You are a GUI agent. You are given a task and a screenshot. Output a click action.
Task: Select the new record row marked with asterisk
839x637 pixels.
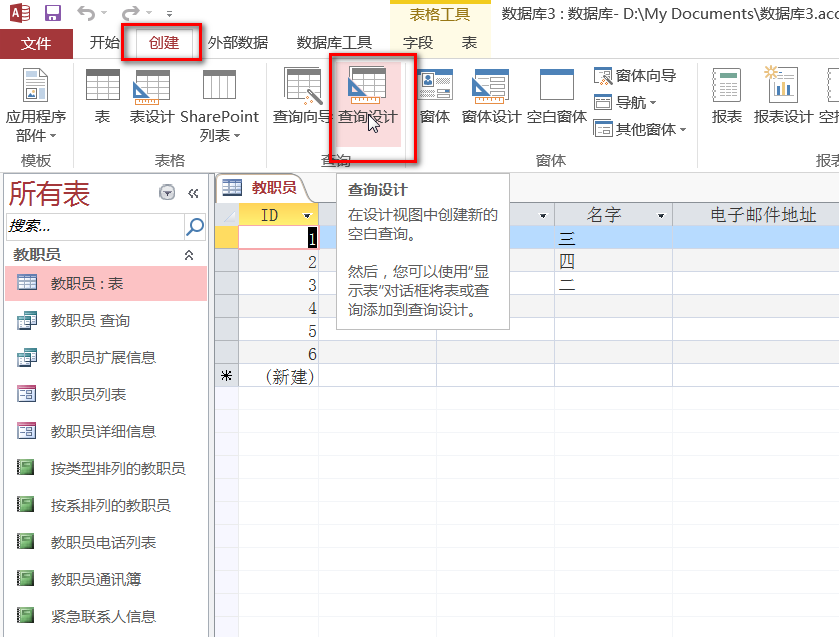click(x=227, y=376)
